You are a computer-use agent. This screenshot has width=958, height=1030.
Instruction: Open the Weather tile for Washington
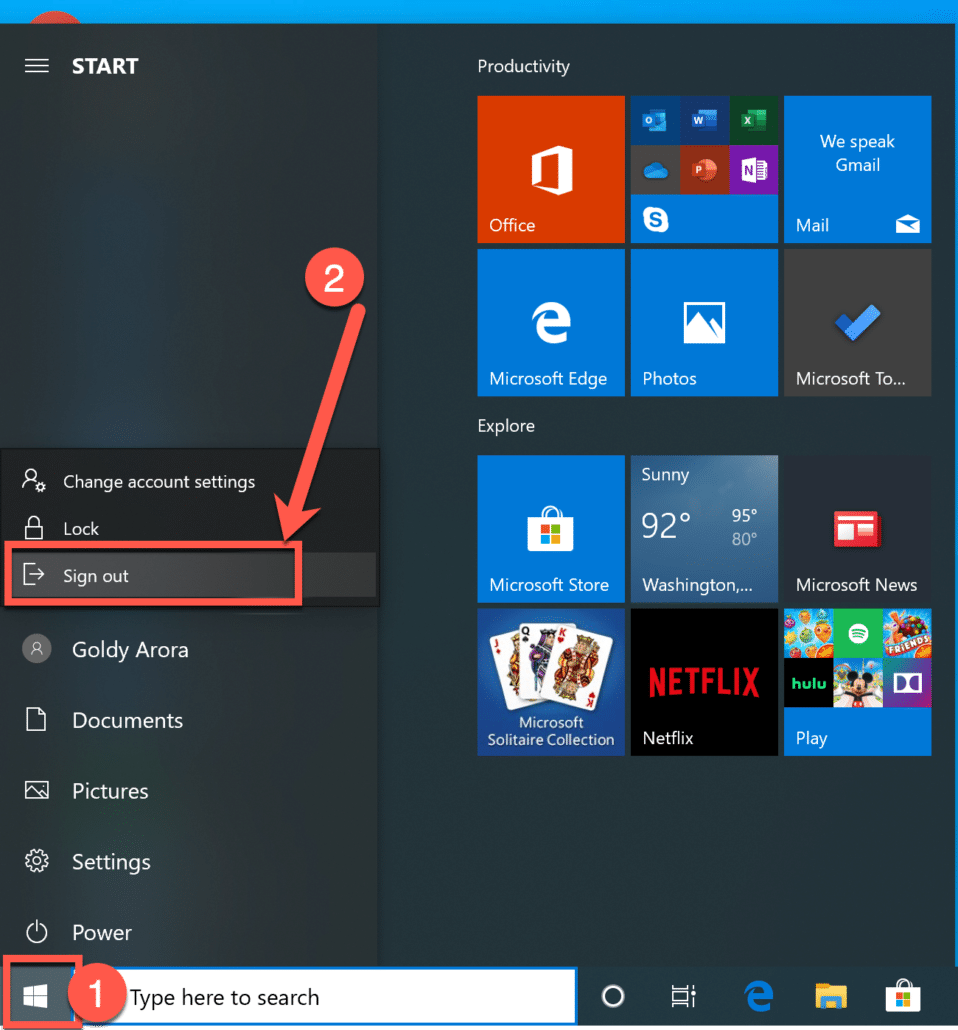pyautogui.click(x=704, y=529)
